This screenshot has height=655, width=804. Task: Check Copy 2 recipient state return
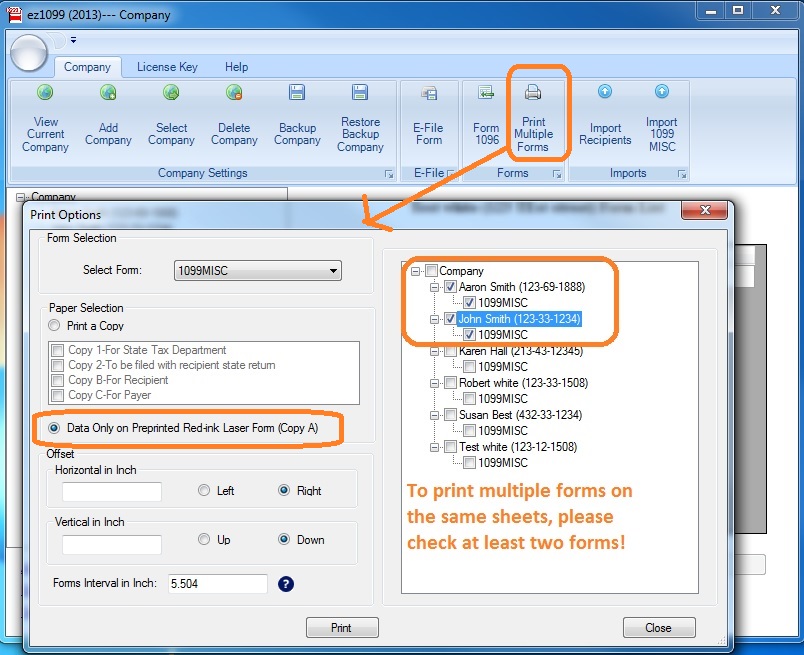point(57,365)
